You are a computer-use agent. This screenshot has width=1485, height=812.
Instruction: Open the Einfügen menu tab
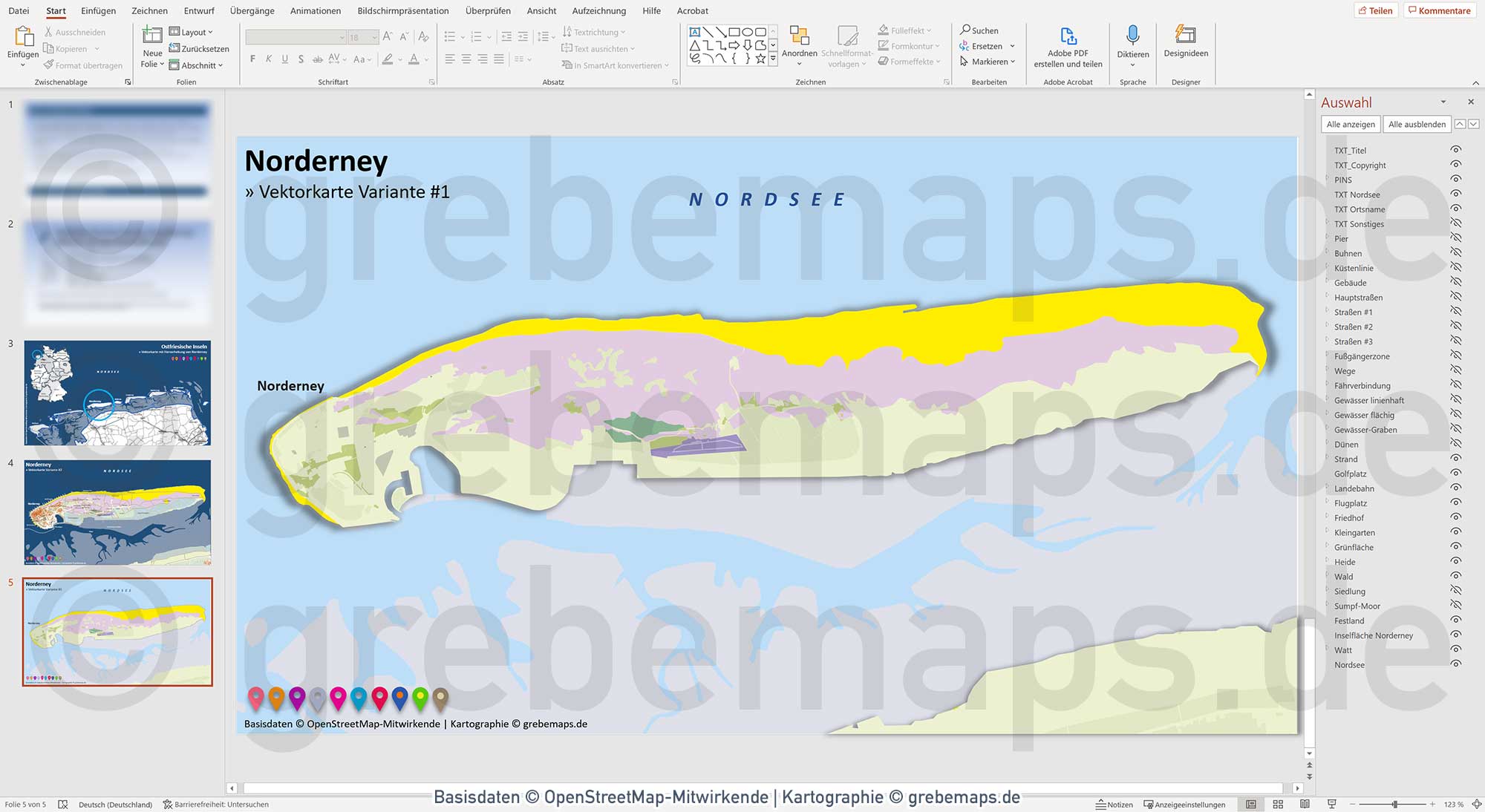coord(98,10)
